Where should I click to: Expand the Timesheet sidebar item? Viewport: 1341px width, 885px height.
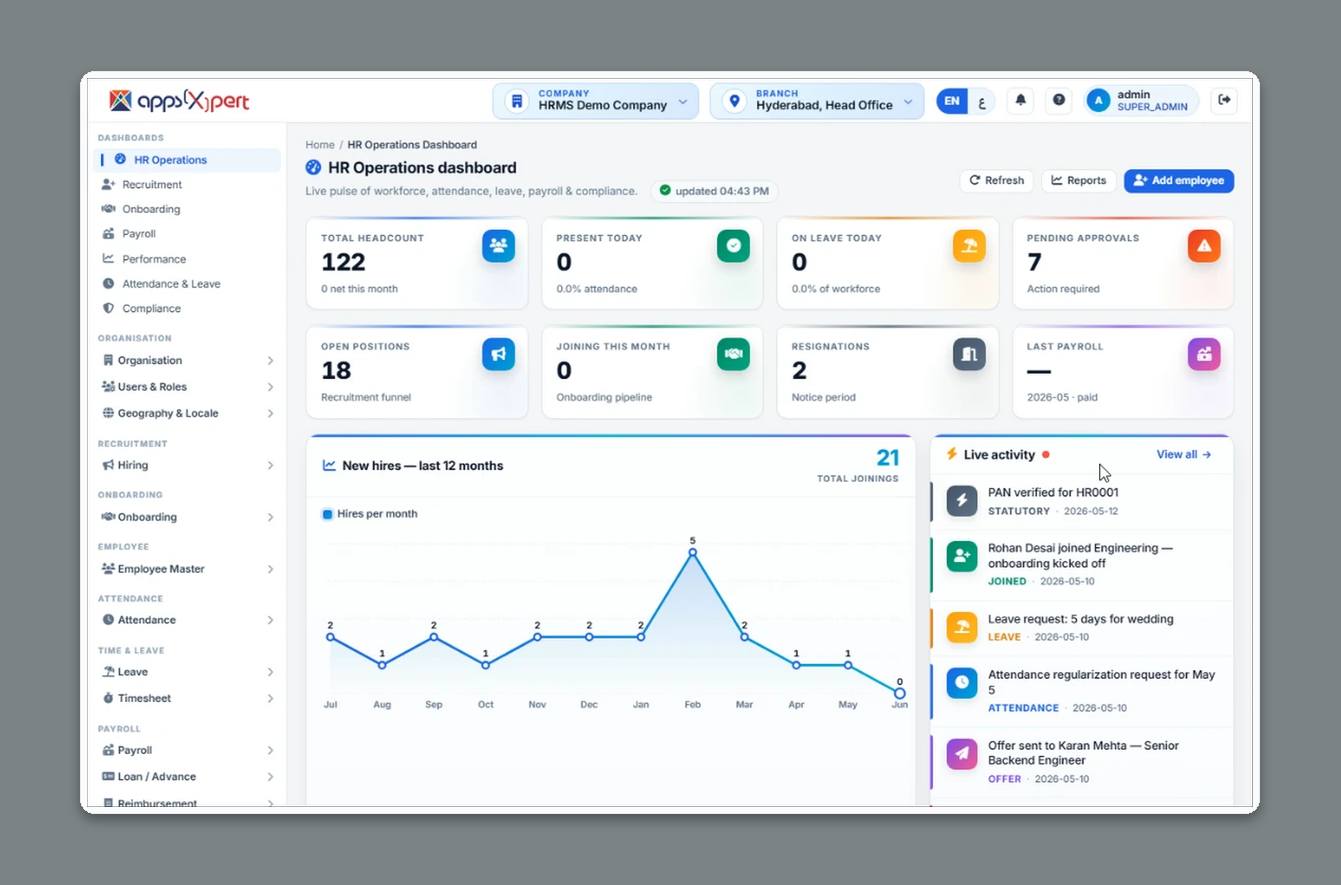188,698
